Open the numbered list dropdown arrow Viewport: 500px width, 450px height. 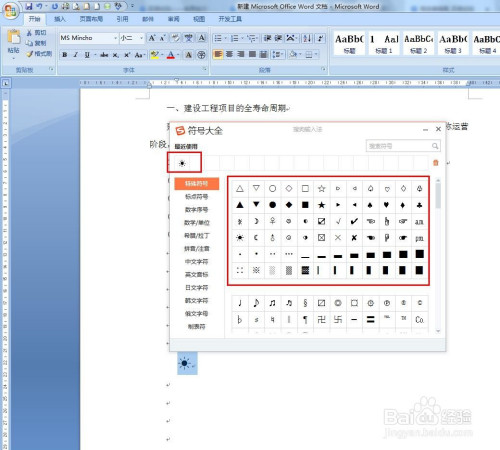[x=242, y=38]
